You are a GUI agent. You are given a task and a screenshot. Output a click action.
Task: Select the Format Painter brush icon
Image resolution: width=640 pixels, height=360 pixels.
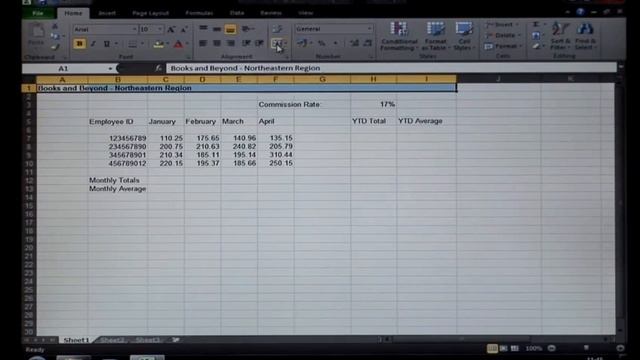pos(55,47)
